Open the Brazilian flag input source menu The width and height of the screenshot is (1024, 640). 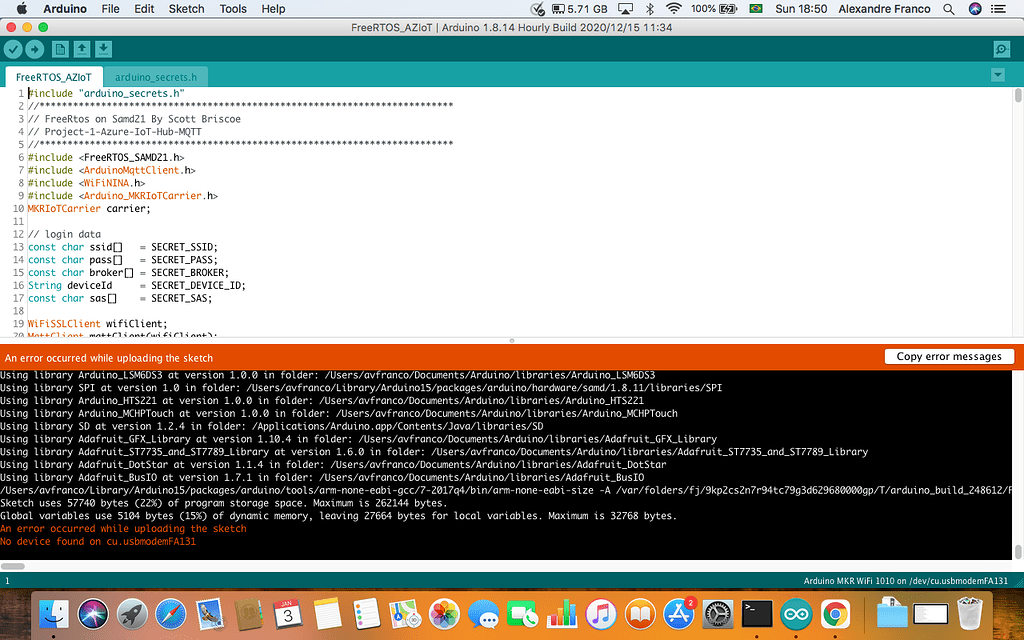pos(756,9)
